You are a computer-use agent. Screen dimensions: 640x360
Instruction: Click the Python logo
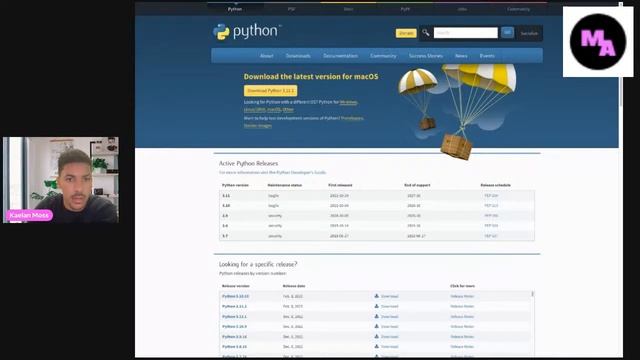tap(247, 32)
